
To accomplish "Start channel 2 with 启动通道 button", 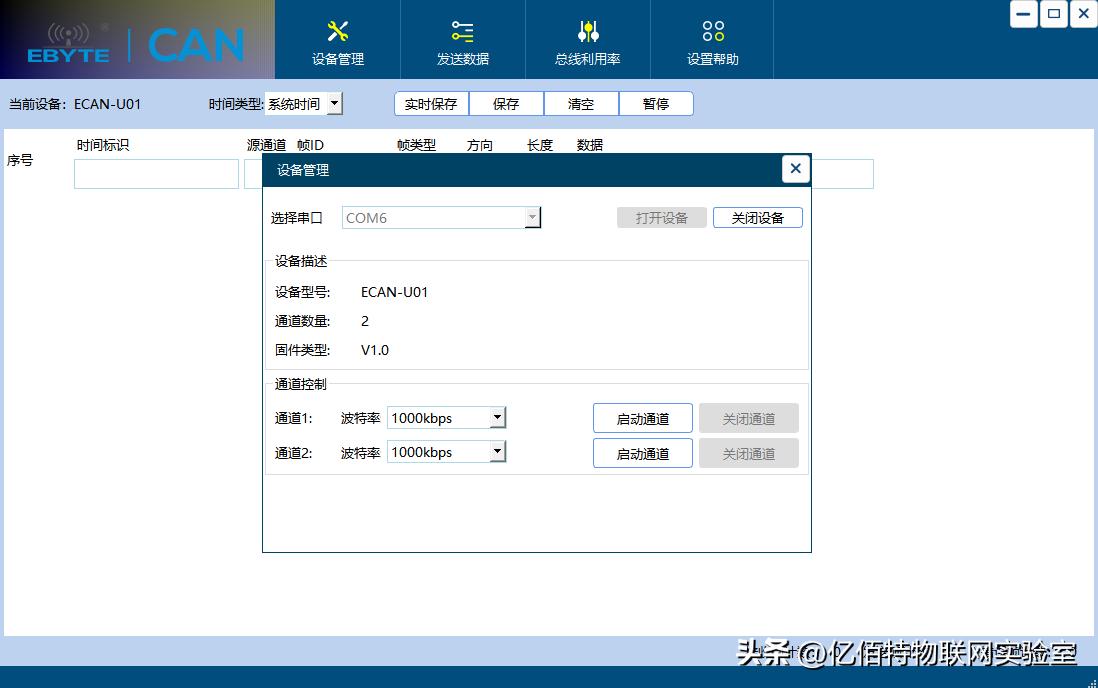I will point(642,452).
